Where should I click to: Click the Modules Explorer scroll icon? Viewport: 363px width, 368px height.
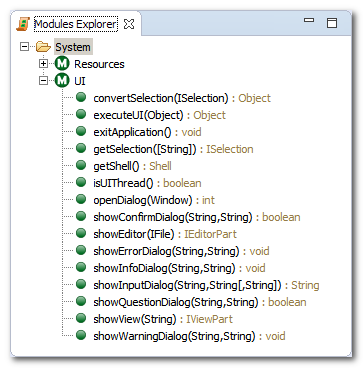pyautogui.click(x=23, y=24)
